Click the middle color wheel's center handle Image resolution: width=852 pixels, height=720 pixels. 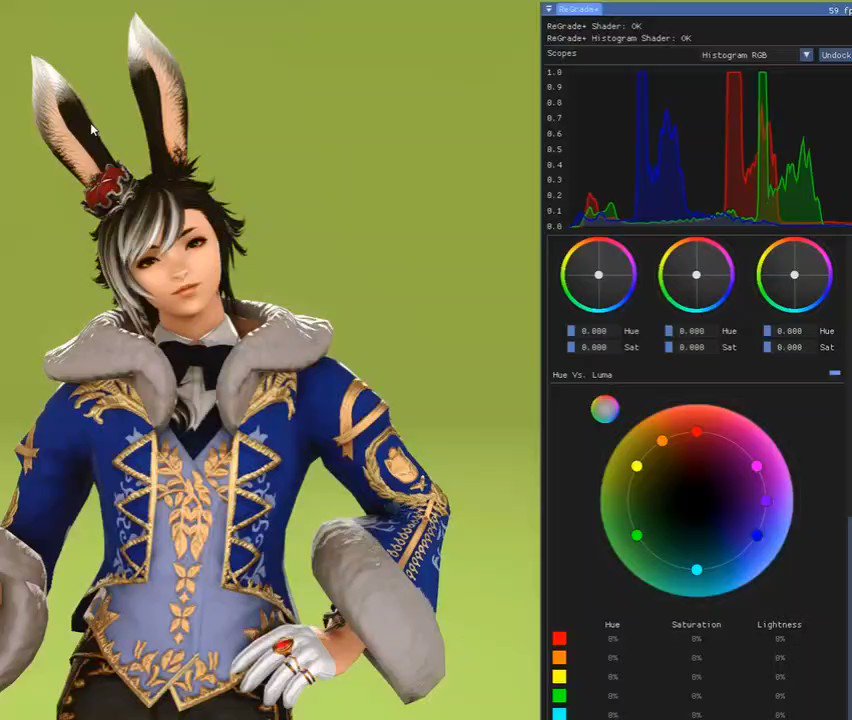point(696,275)
